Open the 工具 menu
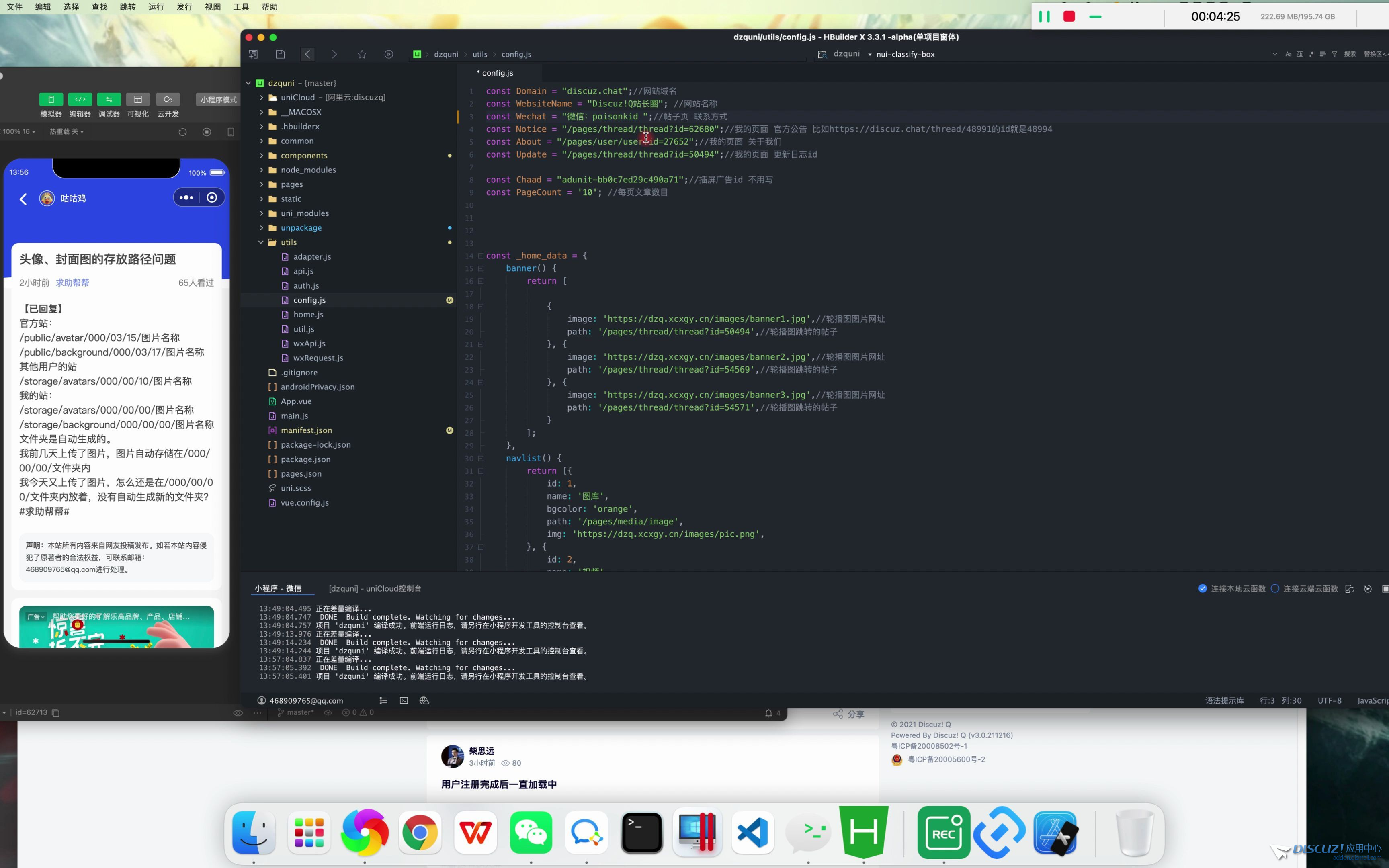This screenshot has height=868, width=1389. [241, 7]
